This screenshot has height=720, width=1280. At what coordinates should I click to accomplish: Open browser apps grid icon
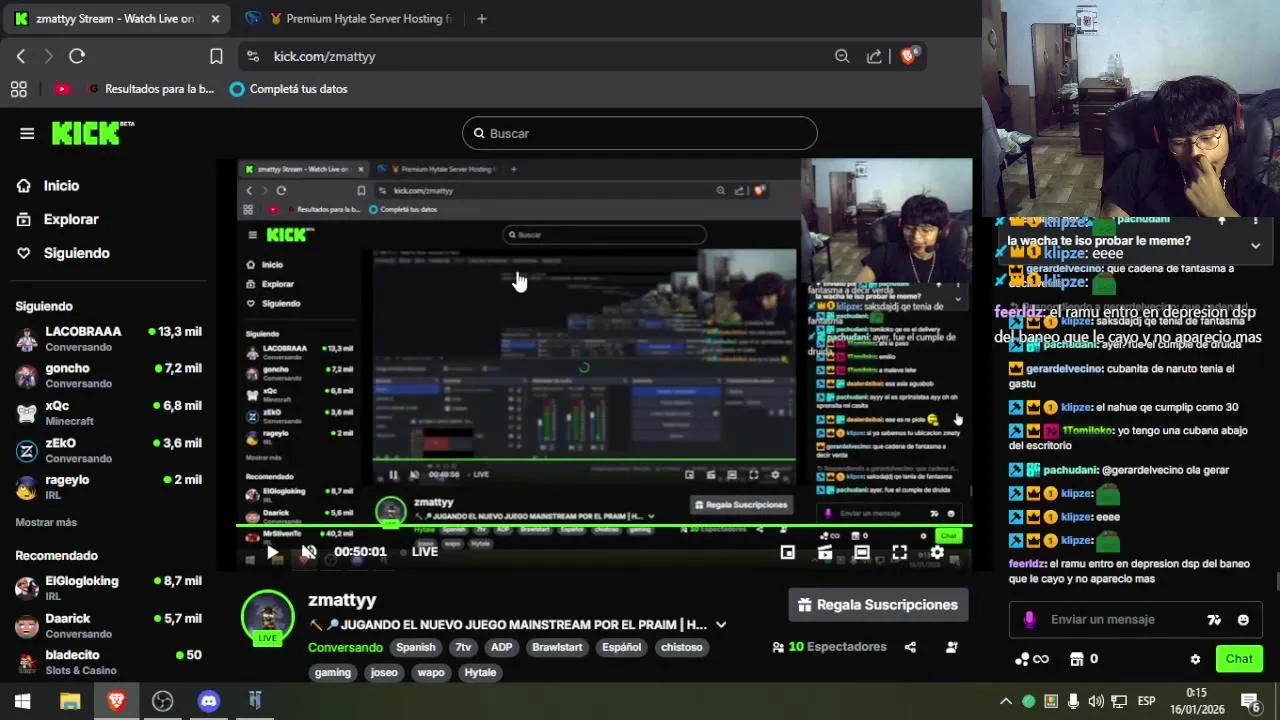point(18,89)
